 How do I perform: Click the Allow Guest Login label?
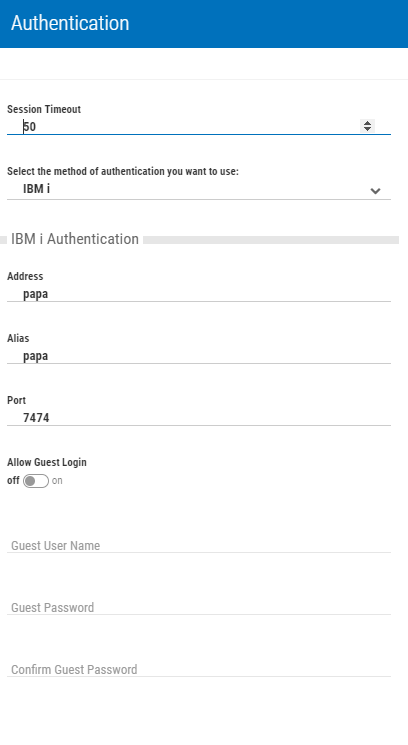point(47,462)
